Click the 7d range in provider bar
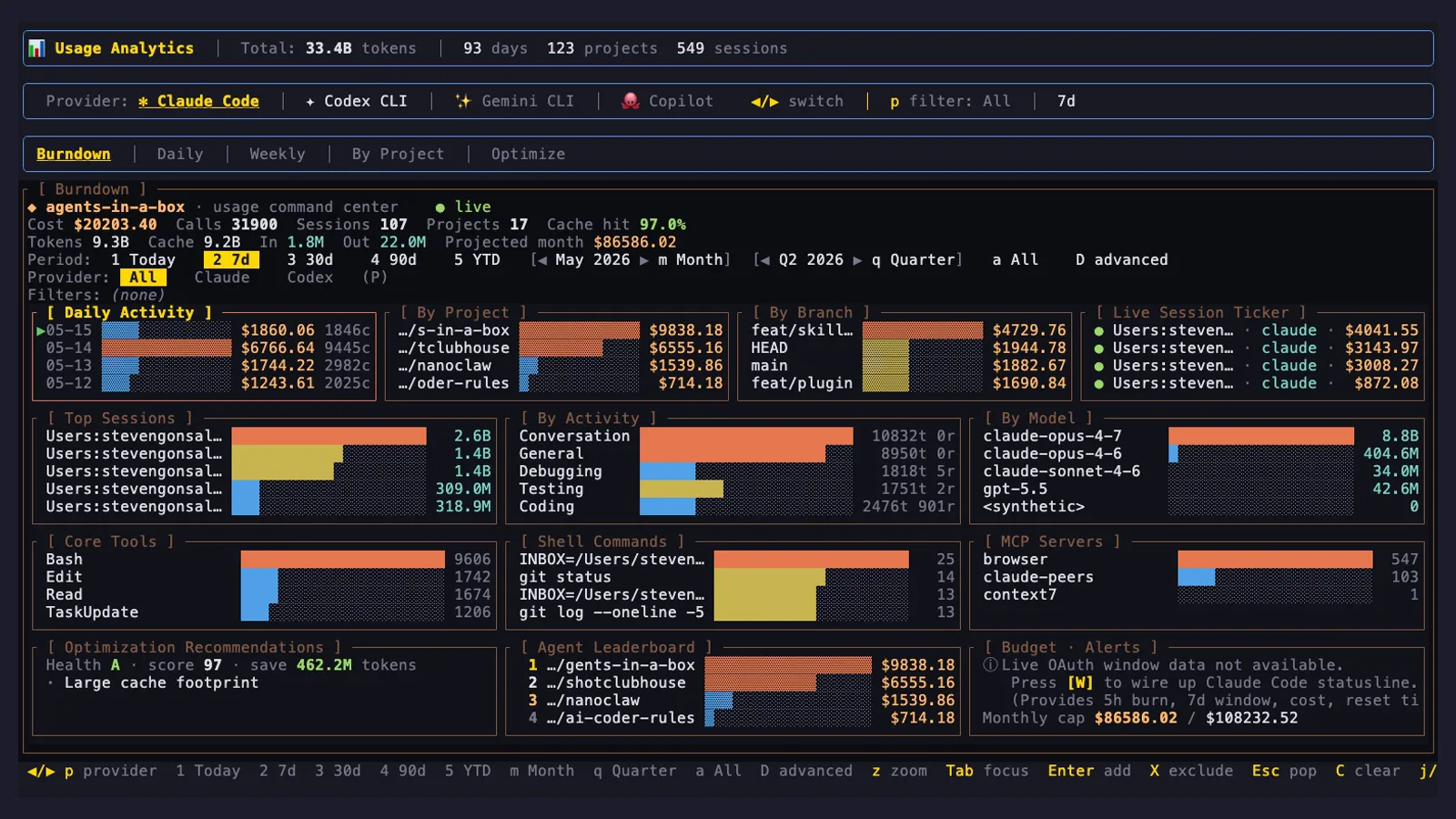This screenshot has width=1456, height=819. 1067,101
